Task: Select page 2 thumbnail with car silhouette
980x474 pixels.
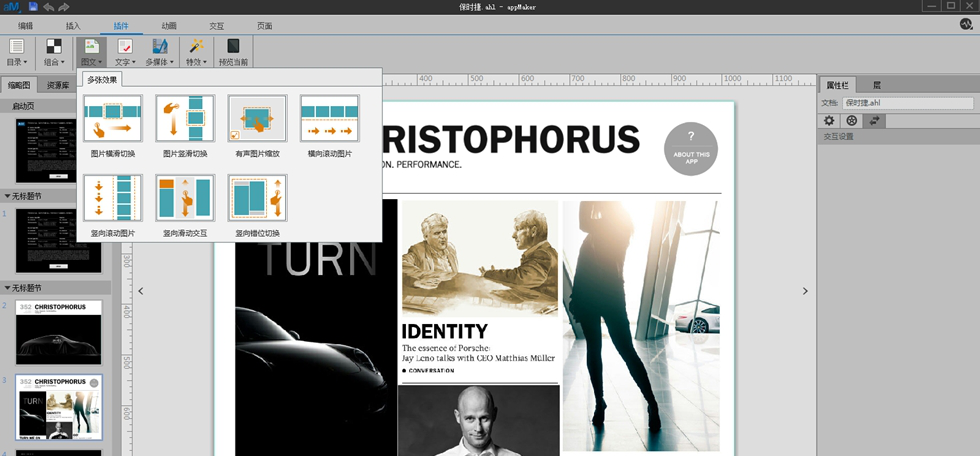Action: (58, 333)
